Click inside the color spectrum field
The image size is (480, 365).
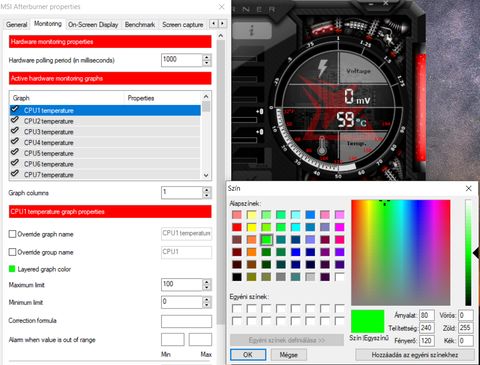(401, 253)
